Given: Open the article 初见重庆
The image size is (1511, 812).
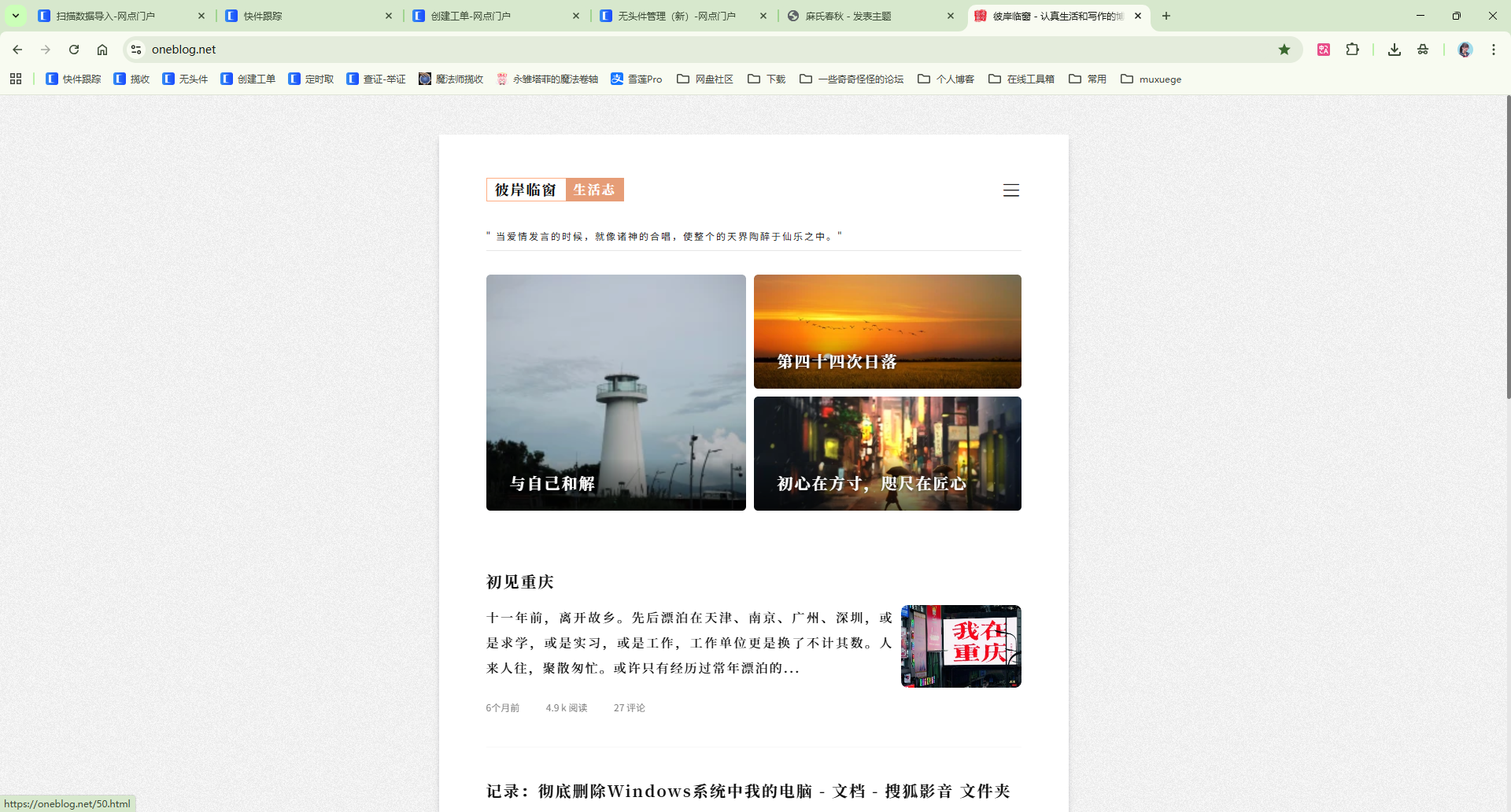Looking at the screenshot, I should tap(519, 582).
